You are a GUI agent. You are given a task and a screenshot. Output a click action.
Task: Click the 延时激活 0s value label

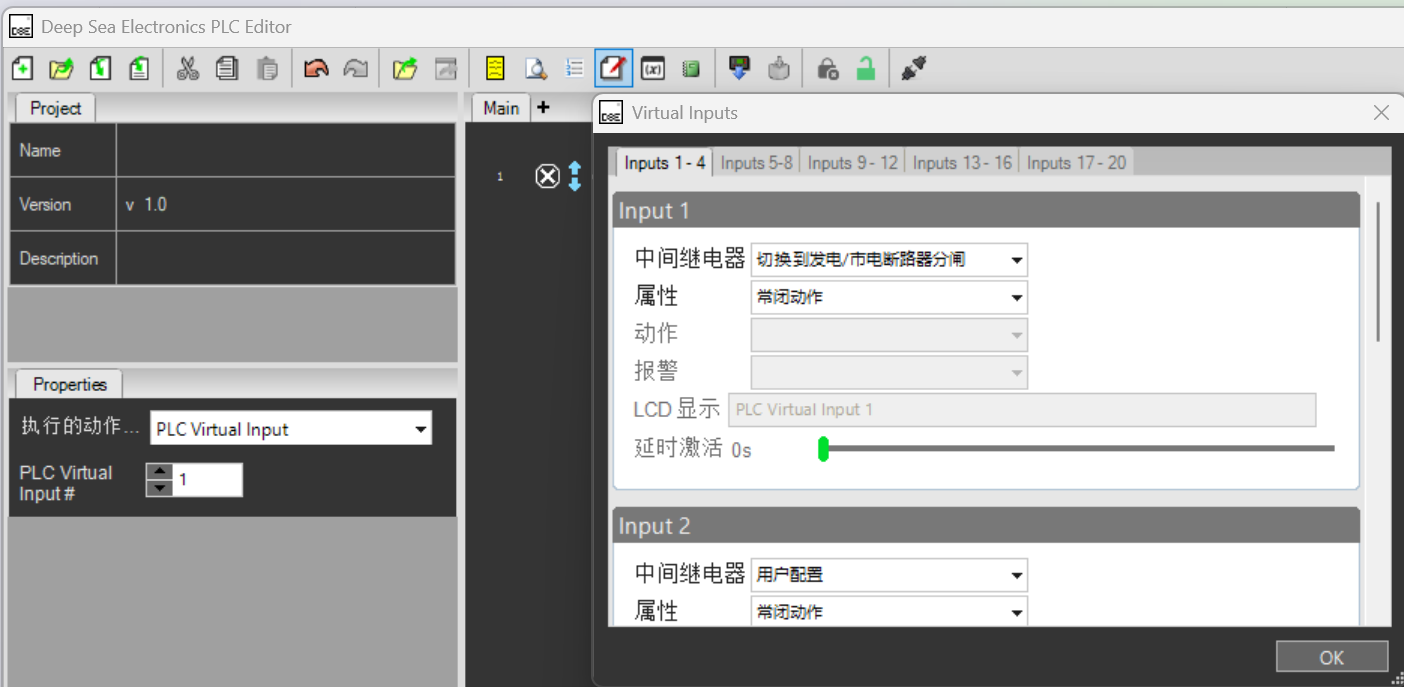[x=741, y=450]
